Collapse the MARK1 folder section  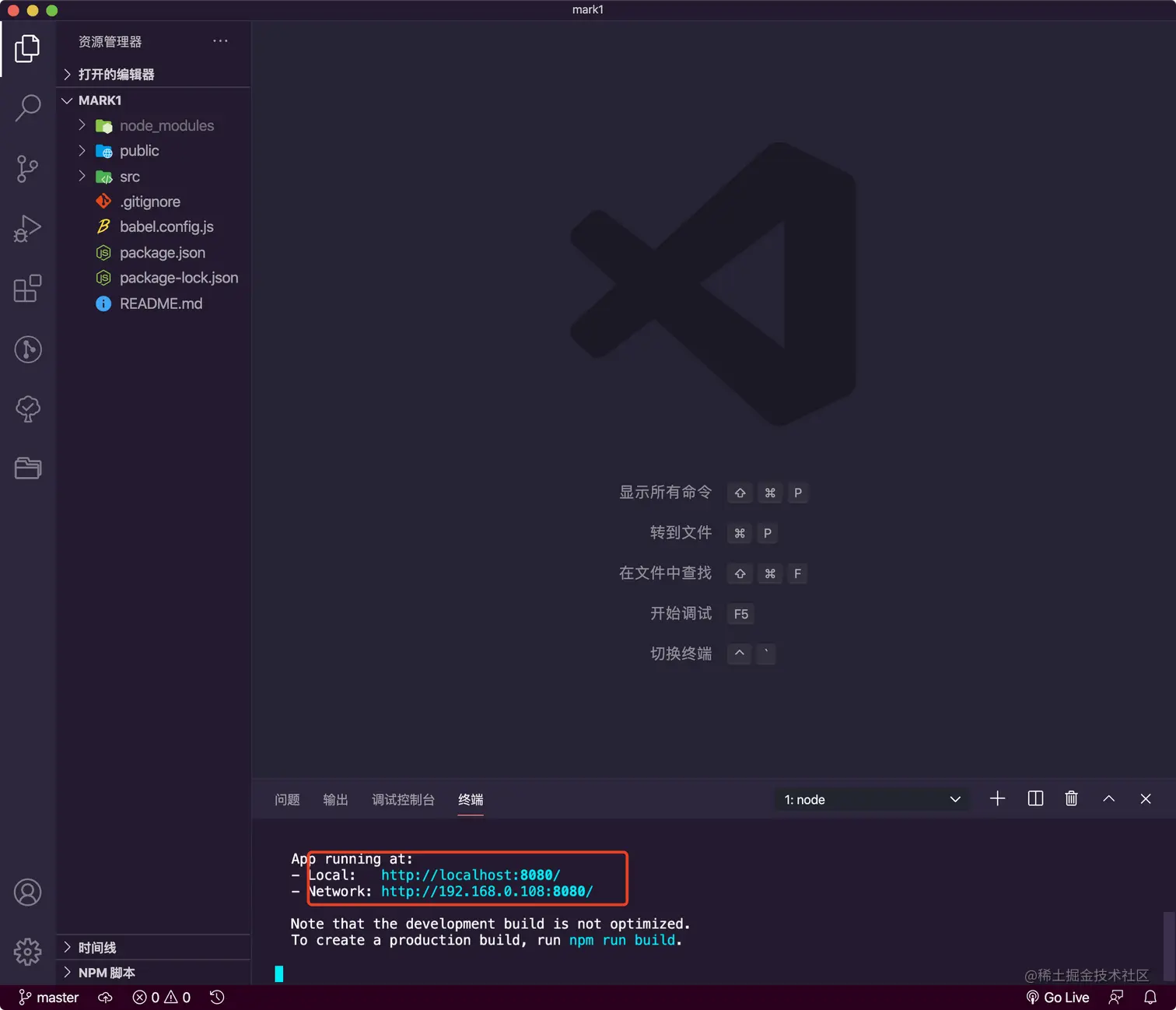[x=154, y=100]
